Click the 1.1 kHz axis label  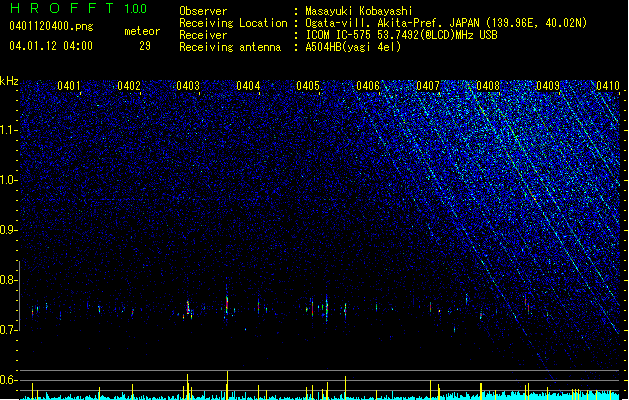8,130
